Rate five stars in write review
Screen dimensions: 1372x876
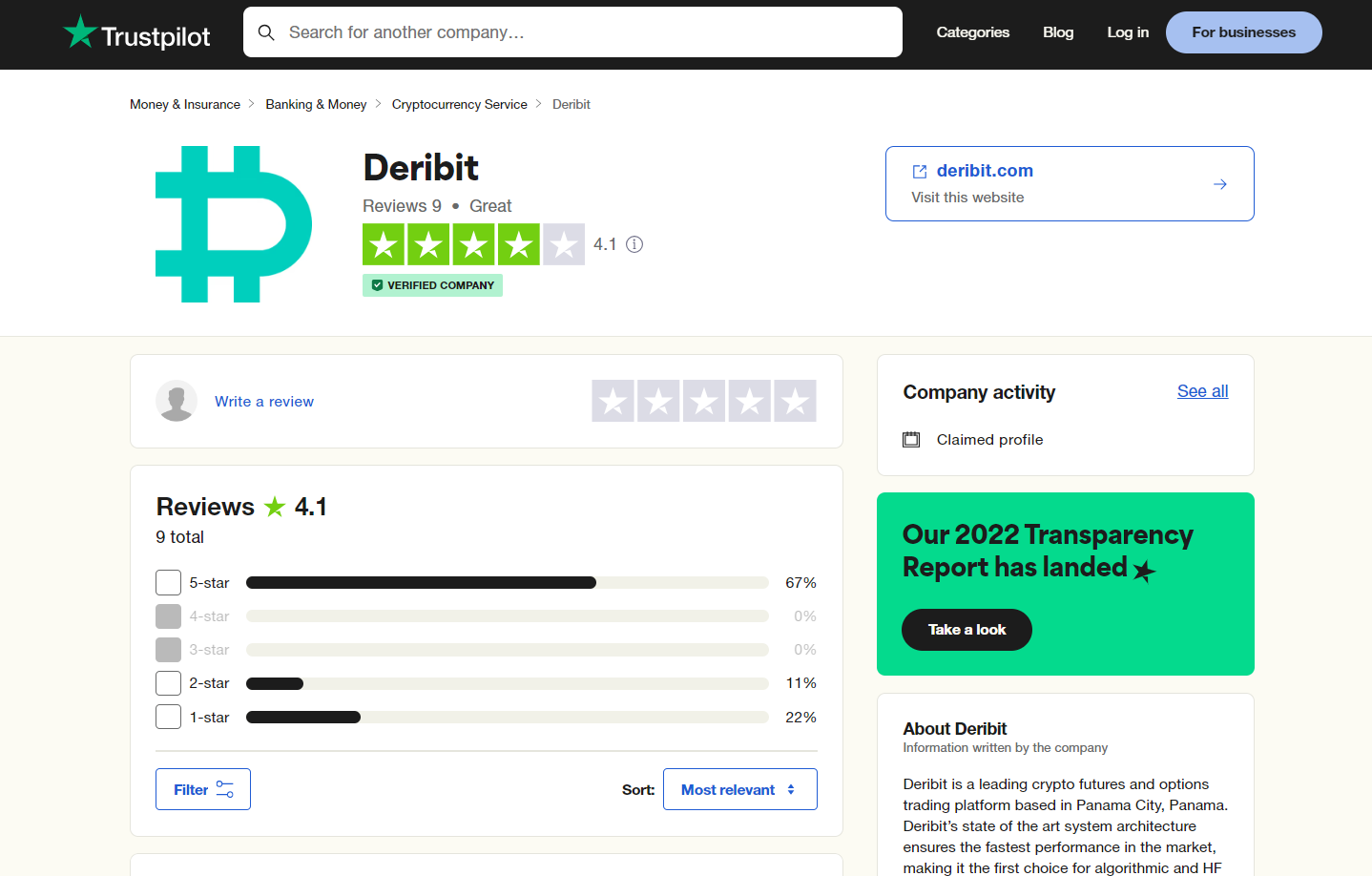click(x=796, y=401)
